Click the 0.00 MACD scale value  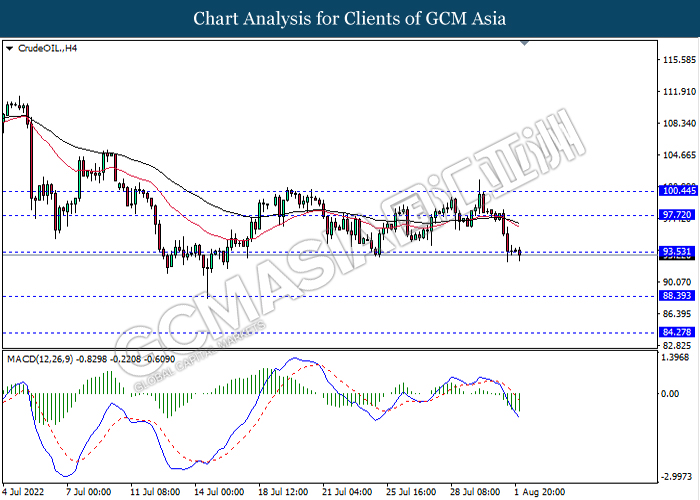click(671, 394)
